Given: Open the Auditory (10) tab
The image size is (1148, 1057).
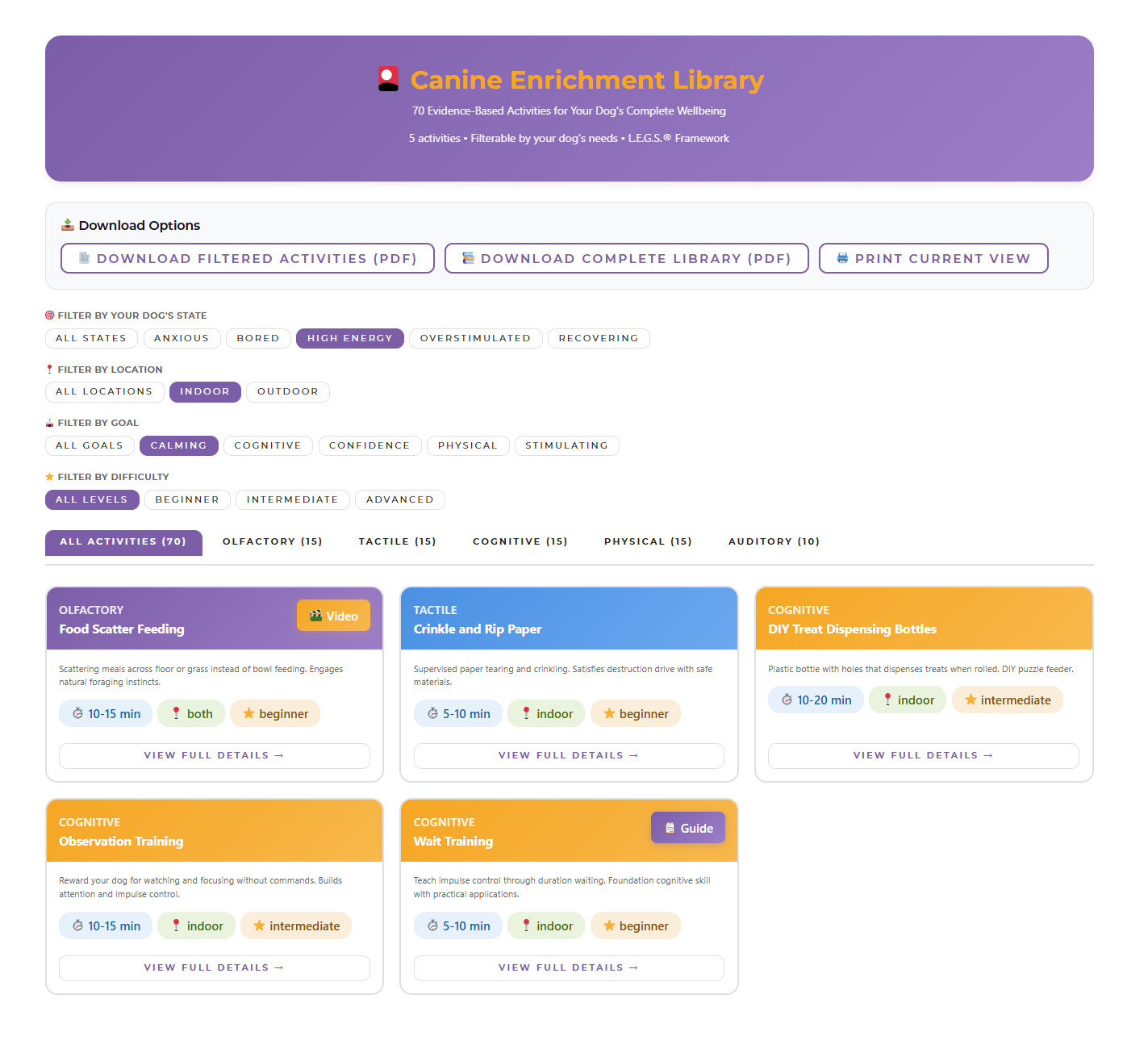Looking at the screenshot, I should point(774,541).
